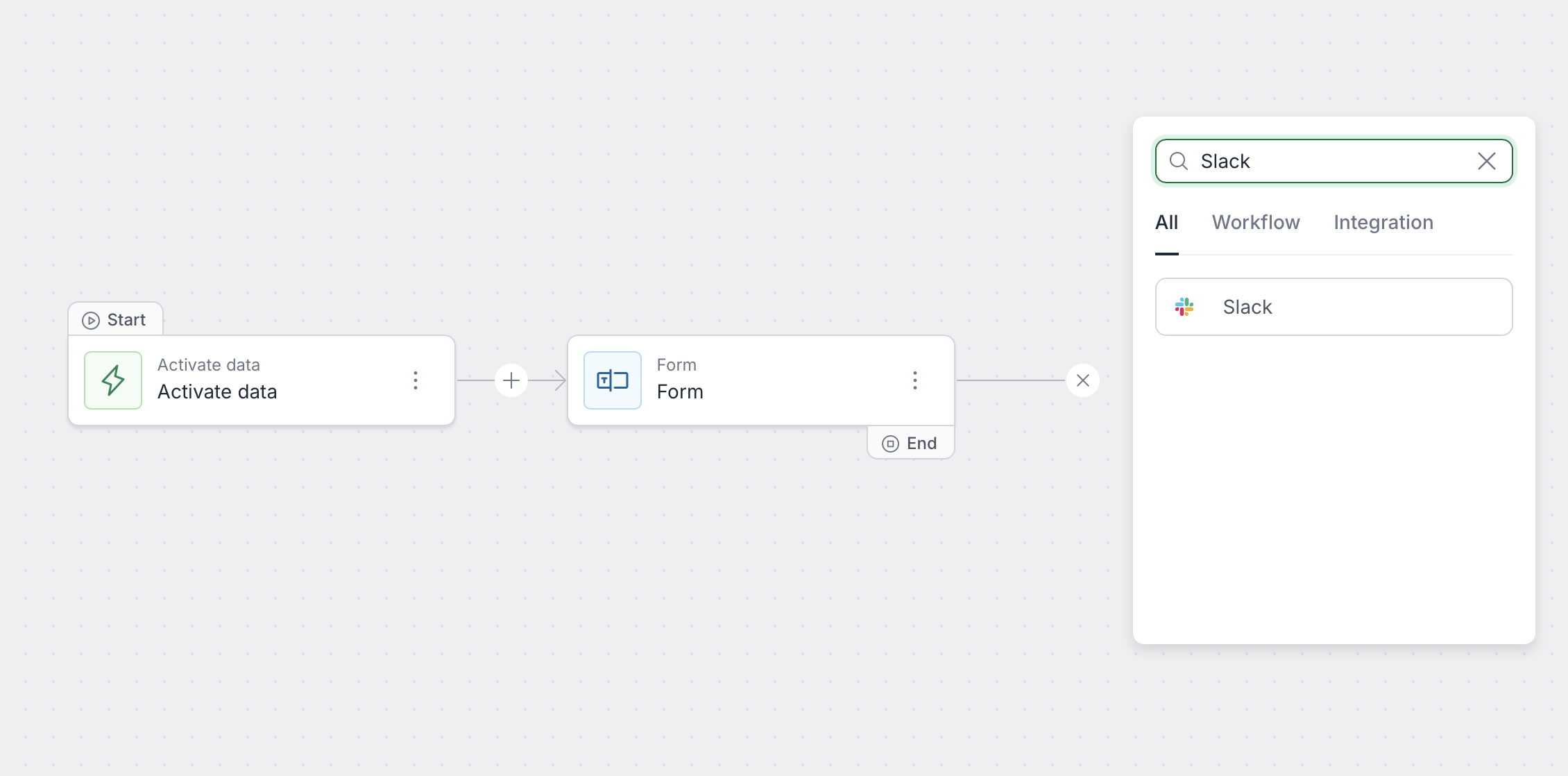Clear the Slack search text
The height and width of the screenshot is (776, 1568).
tap(1487, 161)
